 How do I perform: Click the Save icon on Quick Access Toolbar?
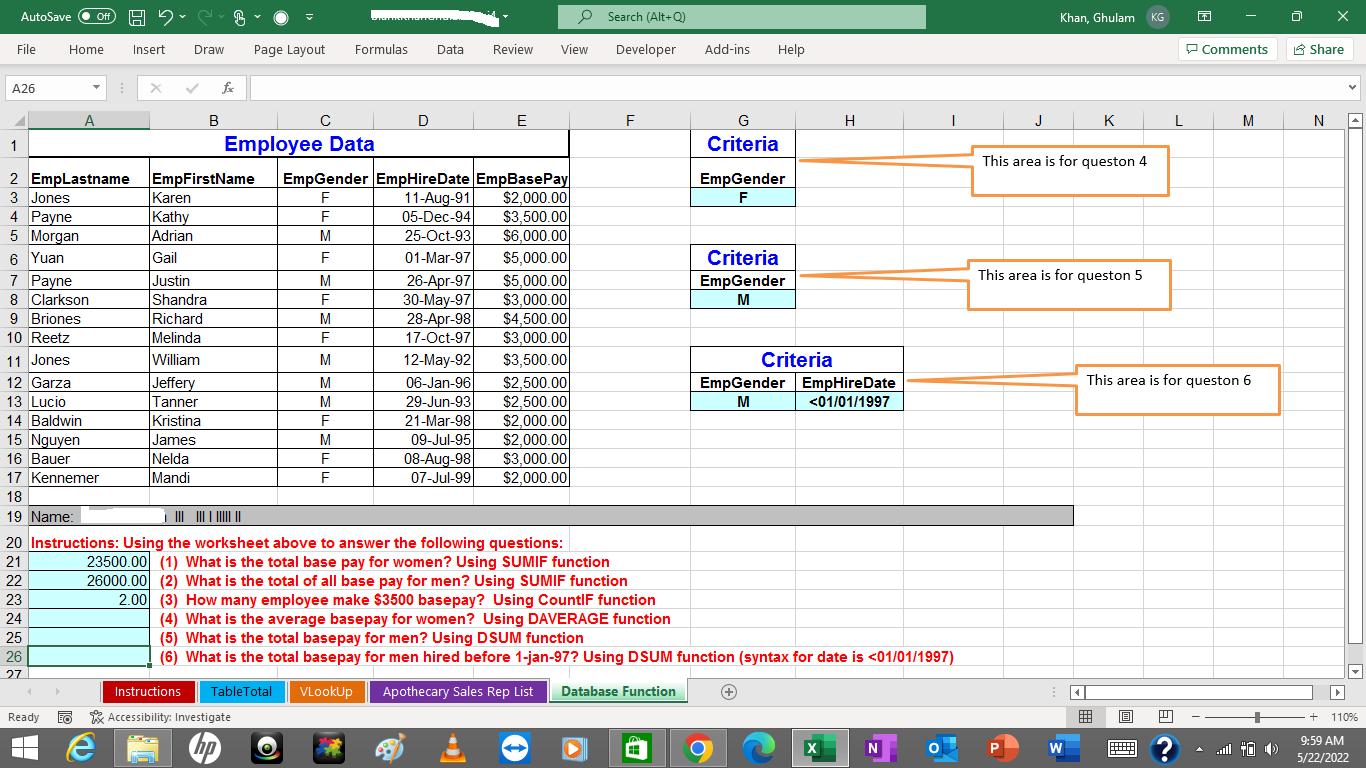(x=138, y=17)
